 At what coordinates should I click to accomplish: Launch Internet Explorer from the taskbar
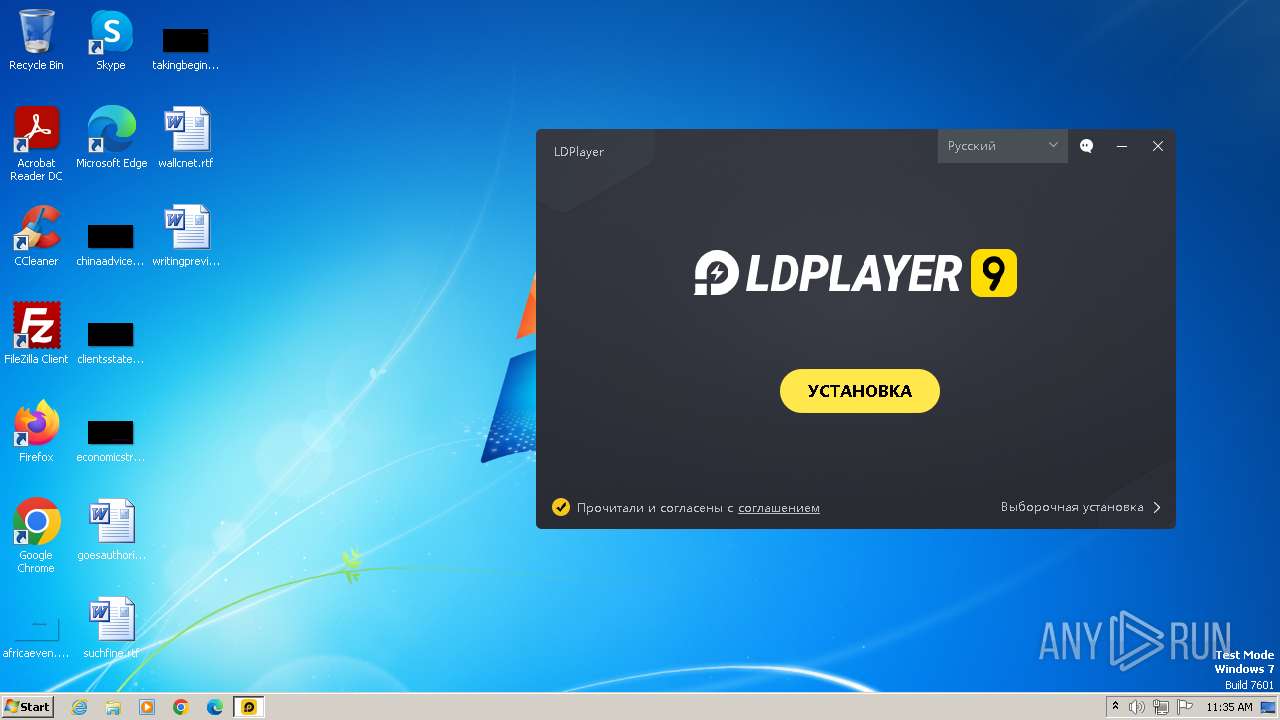coord(79,707)
